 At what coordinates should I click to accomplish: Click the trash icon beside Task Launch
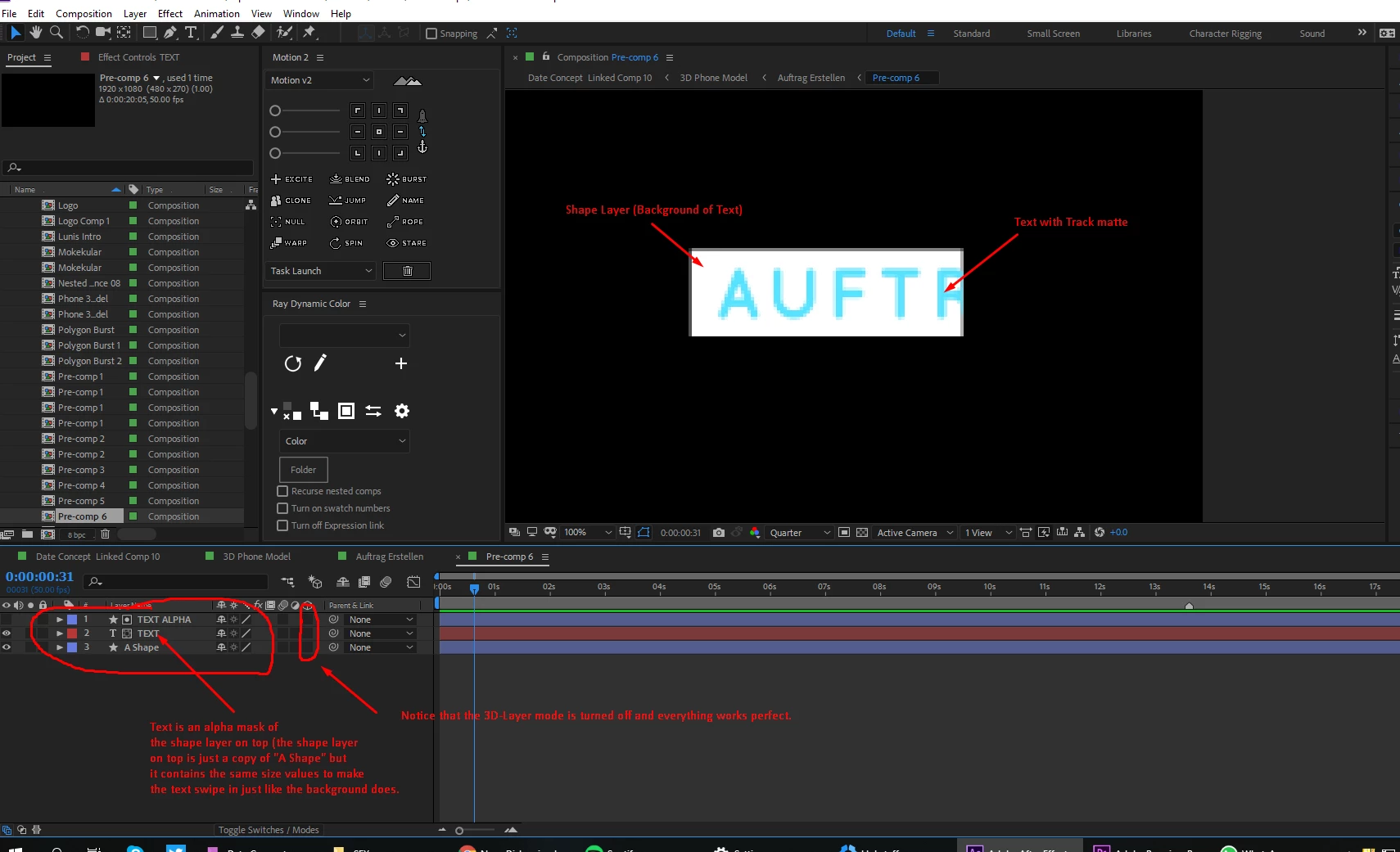pyautogui.click(x=407, y=271)
